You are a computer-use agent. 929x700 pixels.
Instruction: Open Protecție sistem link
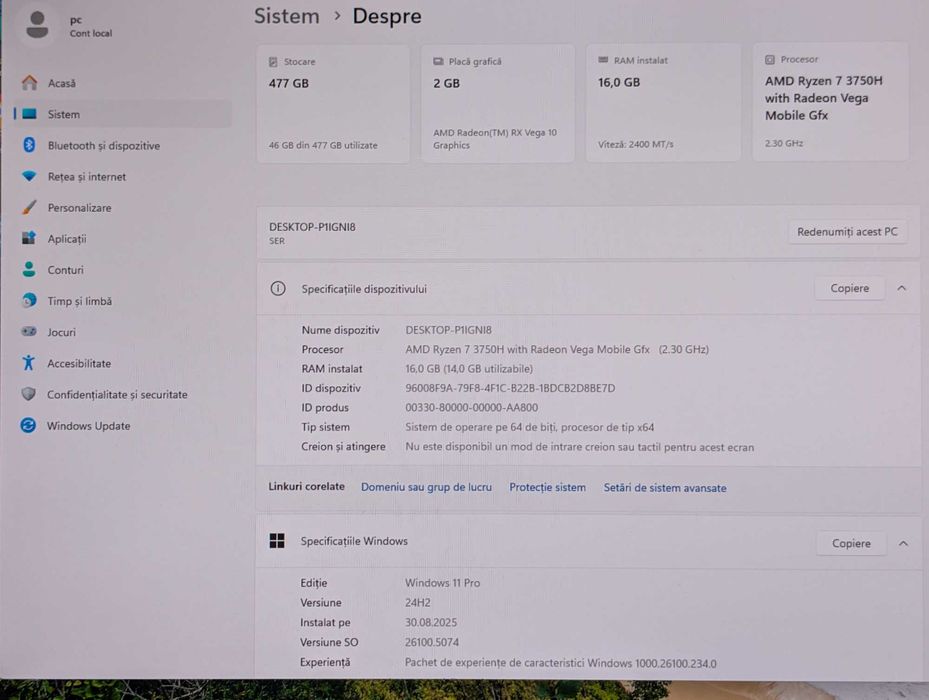(x=547, y=487)
